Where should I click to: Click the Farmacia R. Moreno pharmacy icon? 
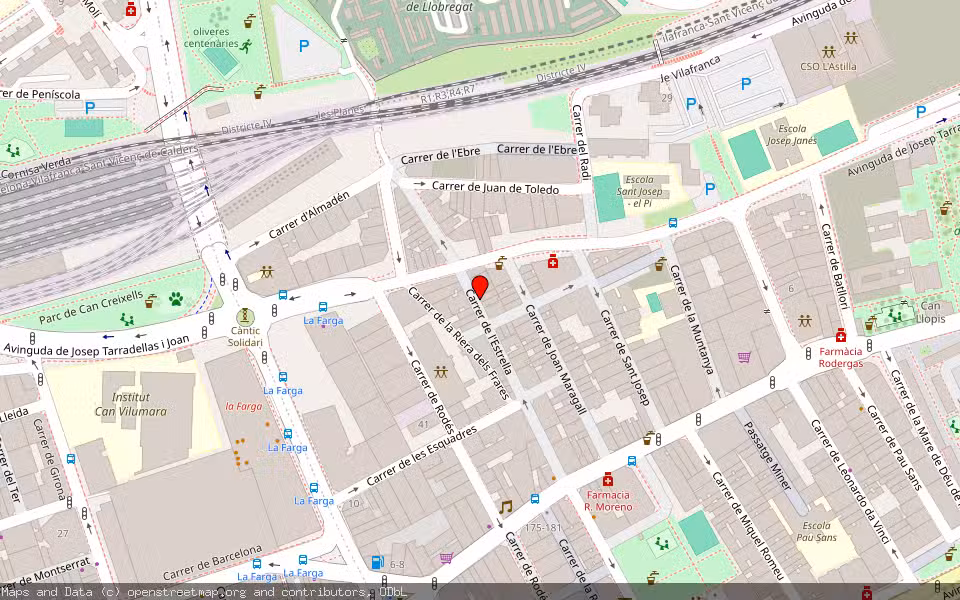point(608,481)
